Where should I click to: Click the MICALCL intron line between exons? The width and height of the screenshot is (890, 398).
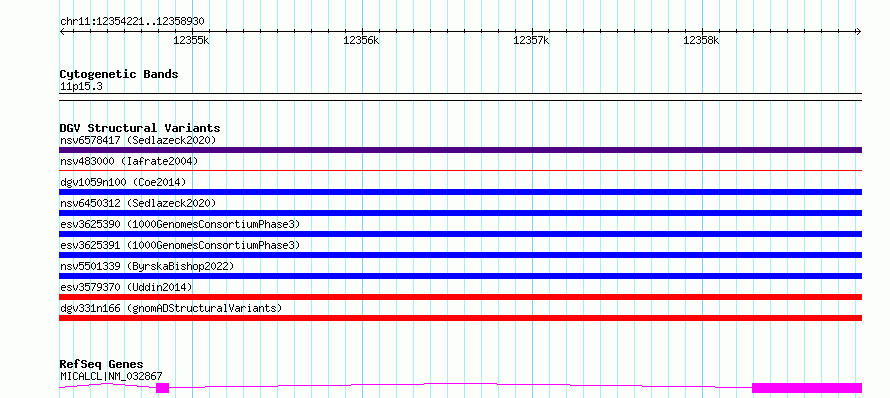coord(460,384)
